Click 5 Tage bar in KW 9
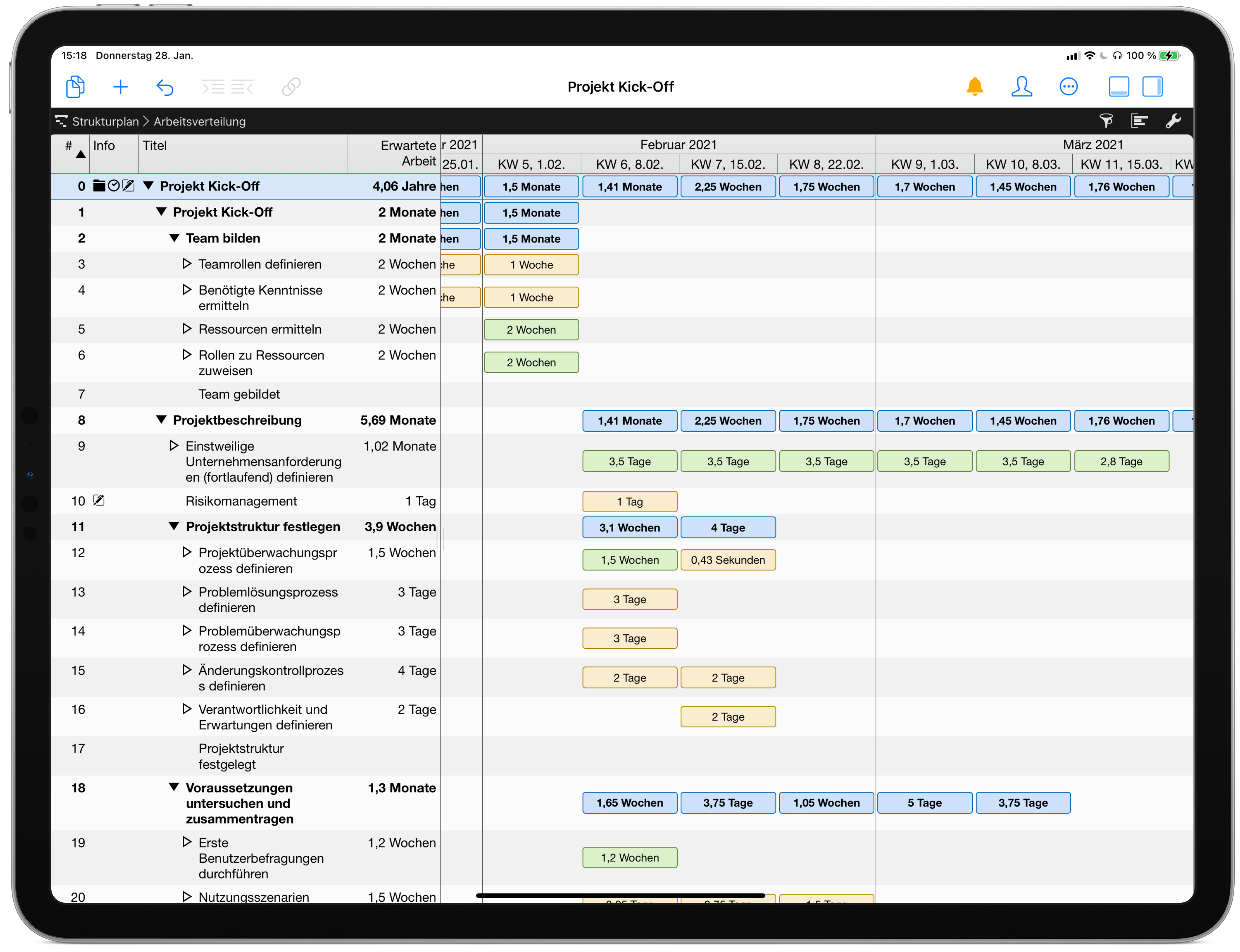 point(925,802)
